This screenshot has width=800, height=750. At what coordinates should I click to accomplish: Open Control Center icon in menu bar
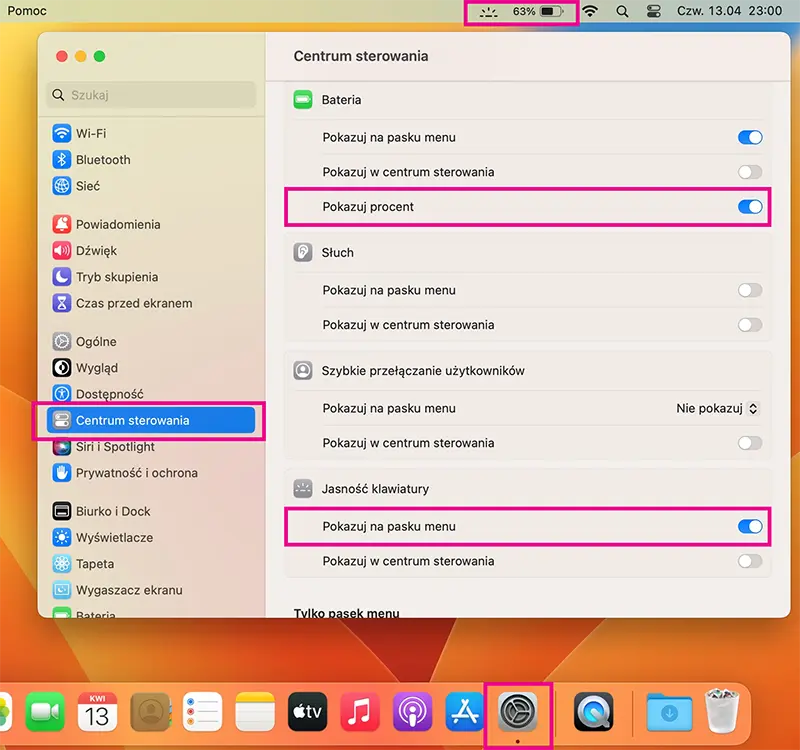(654, 12)
